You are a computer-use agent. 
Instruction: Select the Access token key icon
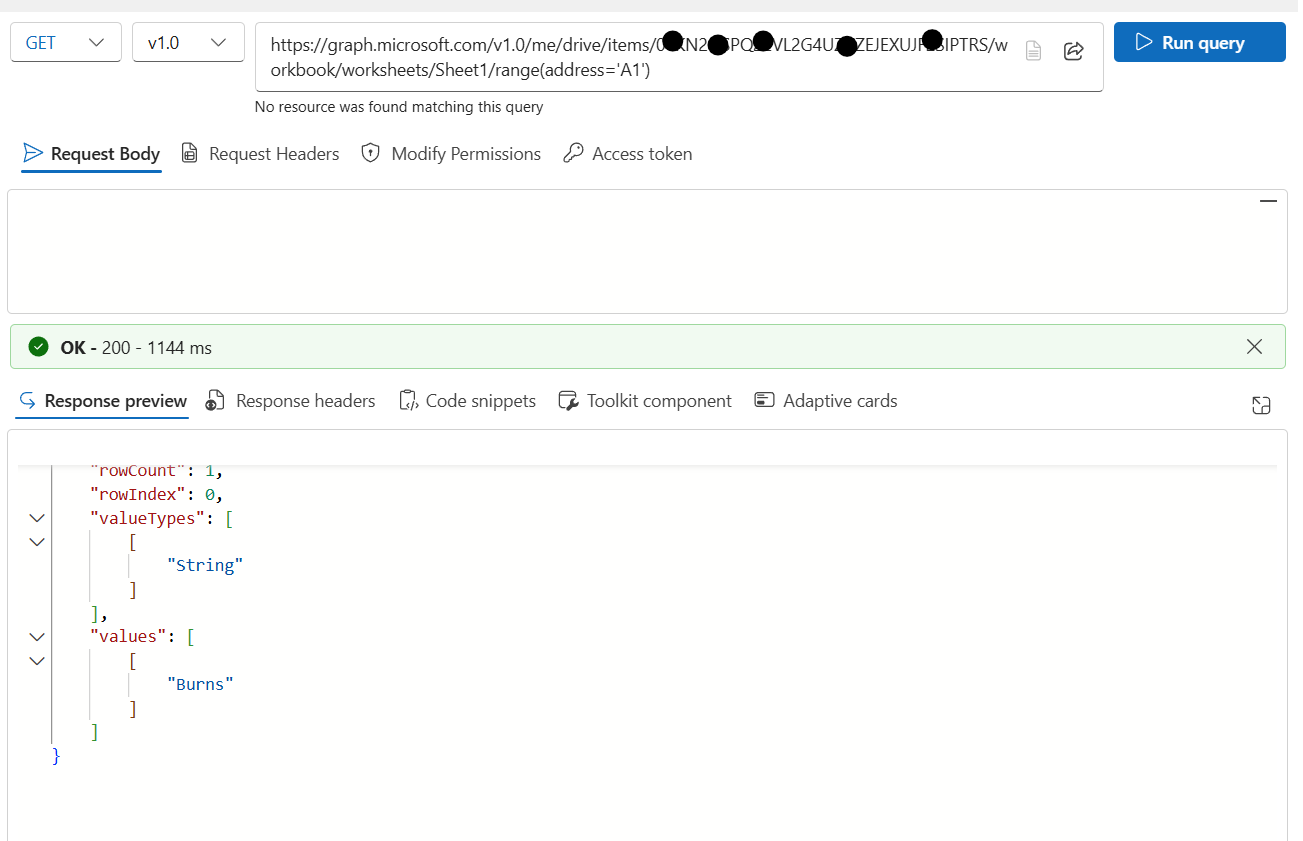[573, 153]
